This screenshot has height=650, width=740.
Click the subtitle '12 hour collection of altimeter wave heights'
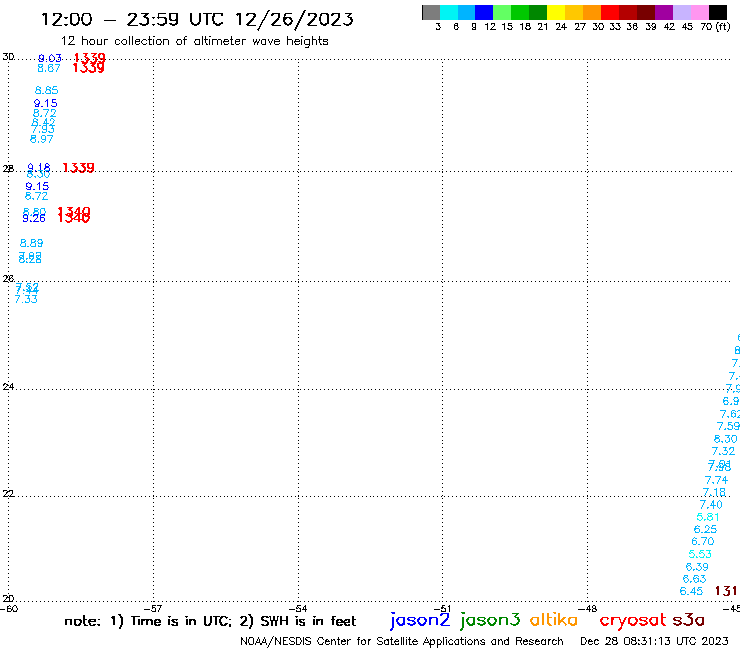click(x=194, y=41)
